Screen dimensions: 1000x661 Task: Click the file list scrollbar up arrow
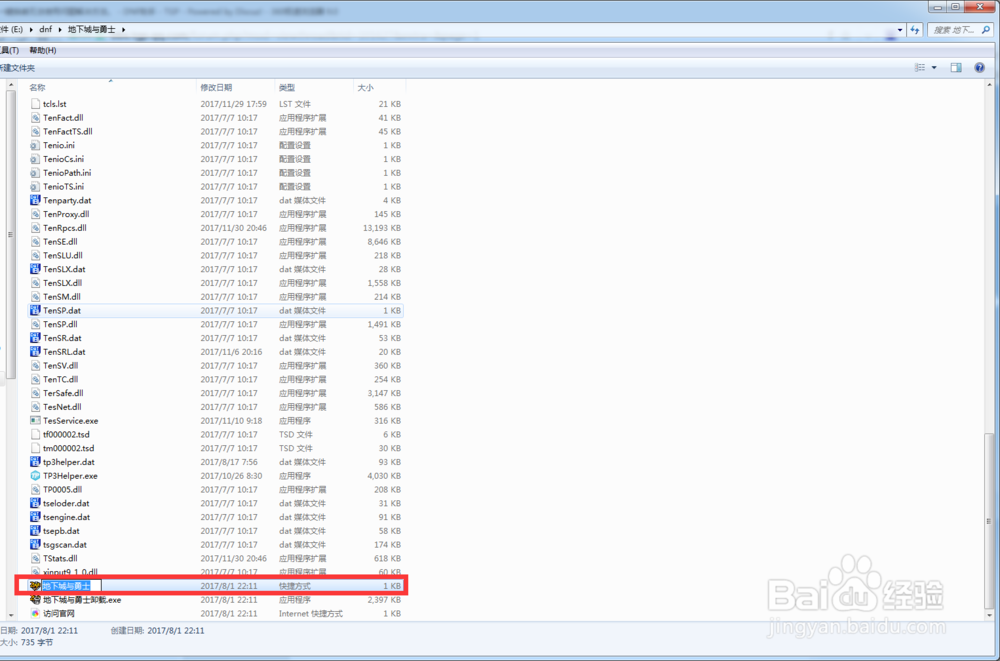pyautogui.click(x=989, y=85)
